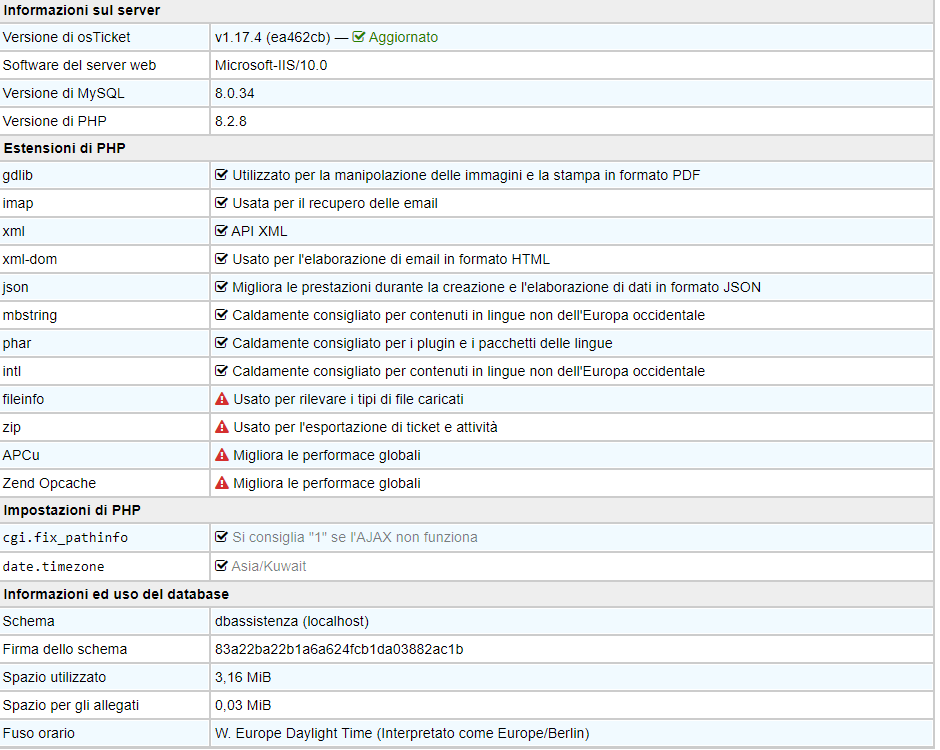The height and width of the screenshot is (750, 940).
Task: Click the cgi.fix_pathinfo setting name
Action: click(65, 538)
